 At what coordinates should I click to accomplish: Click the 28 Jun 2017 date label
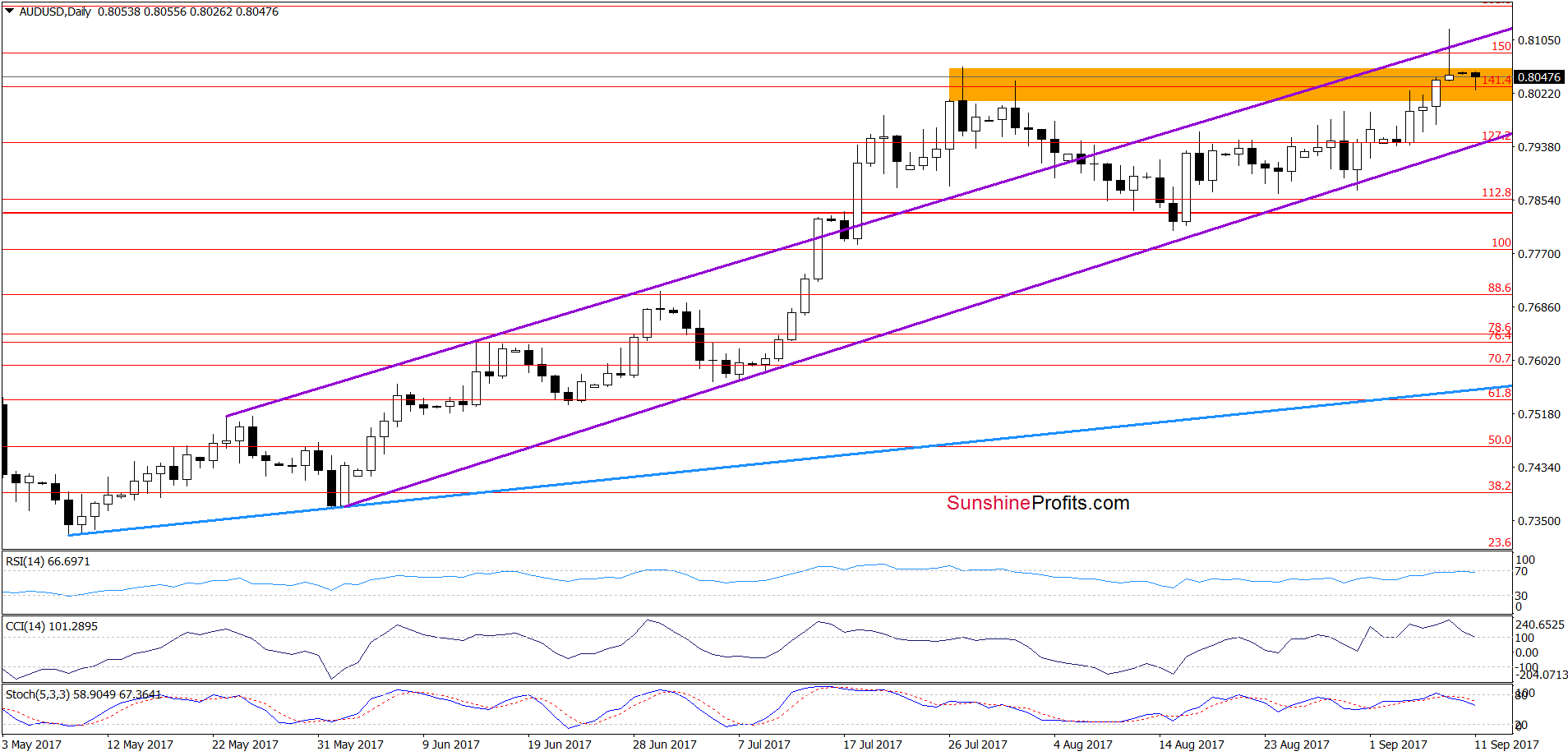pos(665,744)
